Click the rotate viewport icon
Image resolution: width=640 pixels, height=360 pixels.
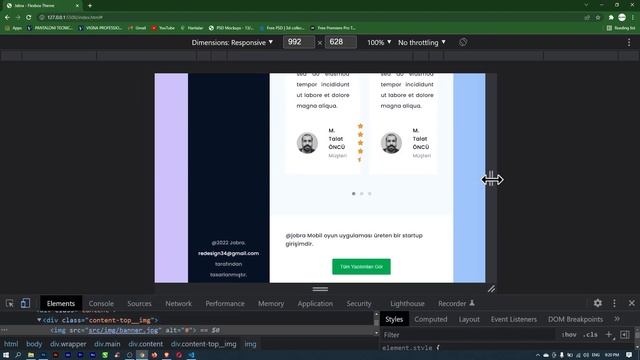click(463, 42)
